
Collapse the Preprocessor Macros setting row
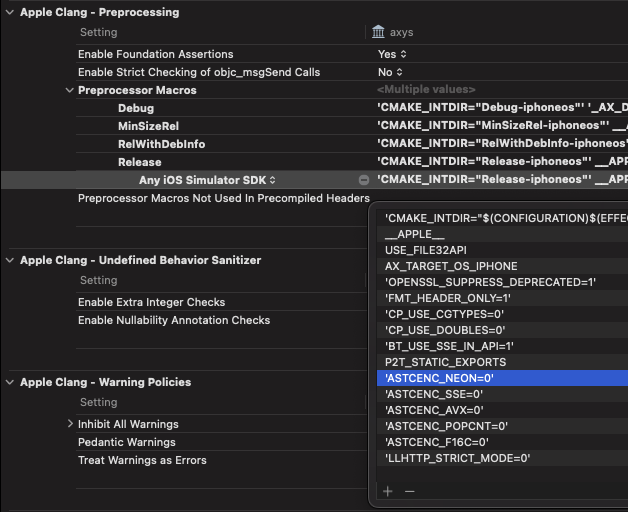pos(70,90)
